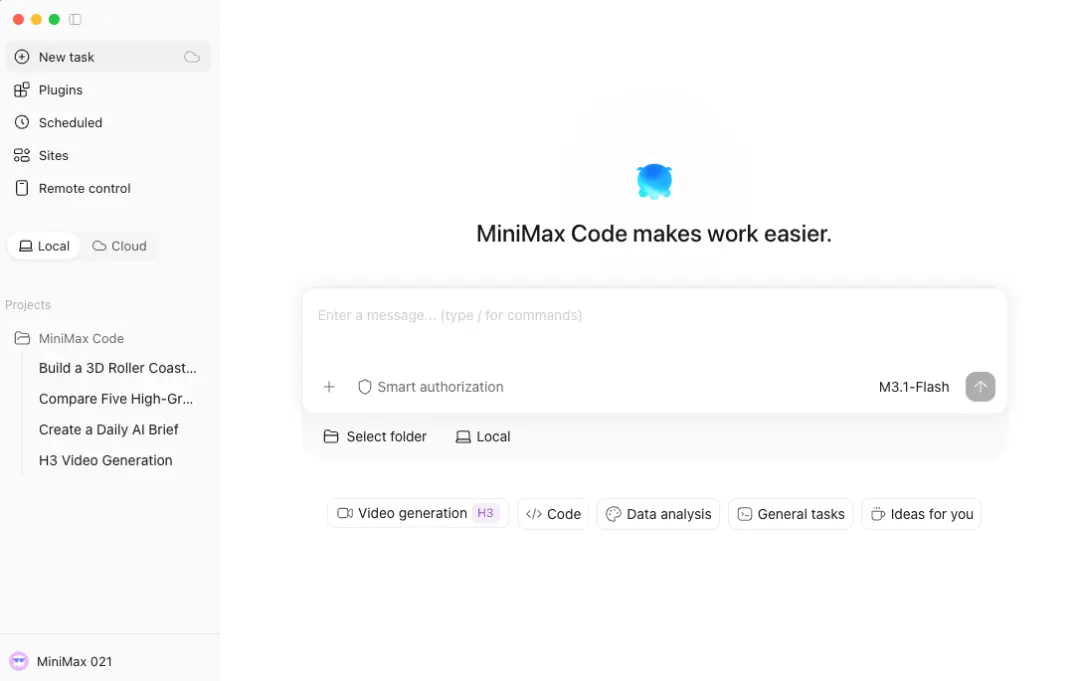Screen dimensions: 1080x681
Task: Click the plus attachment icon
Action: 329,387
